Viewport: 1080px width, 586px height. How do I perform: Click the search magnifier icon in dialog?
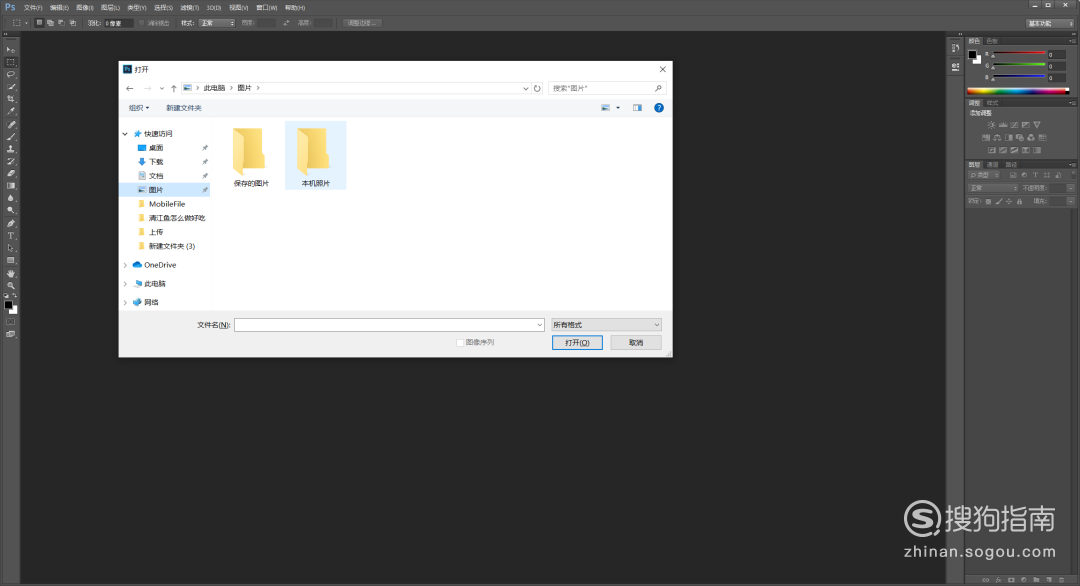point(658,88)
